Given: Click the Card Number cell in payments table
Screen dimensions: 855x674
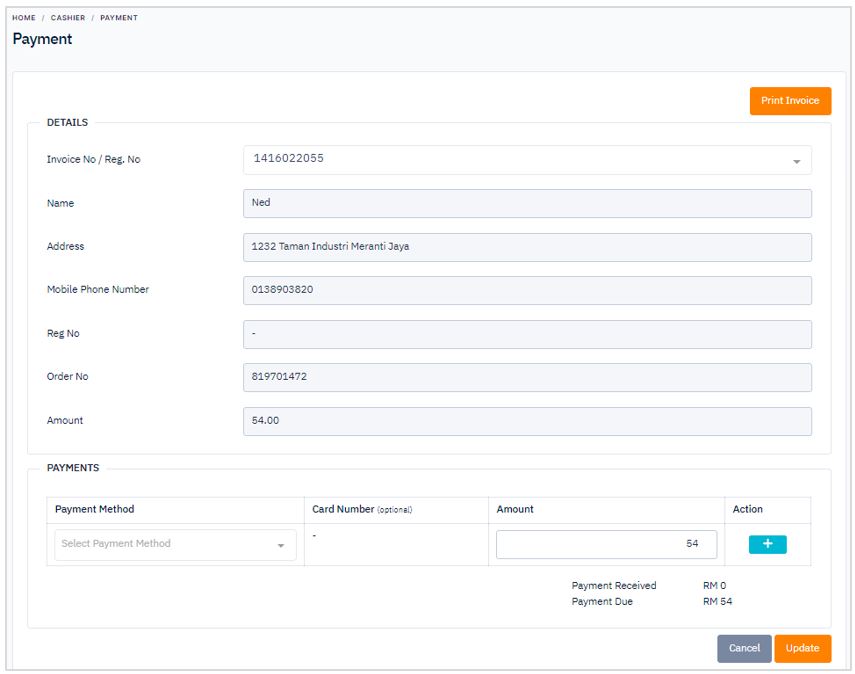Looking at the screenshot, I should click(396, 544).
